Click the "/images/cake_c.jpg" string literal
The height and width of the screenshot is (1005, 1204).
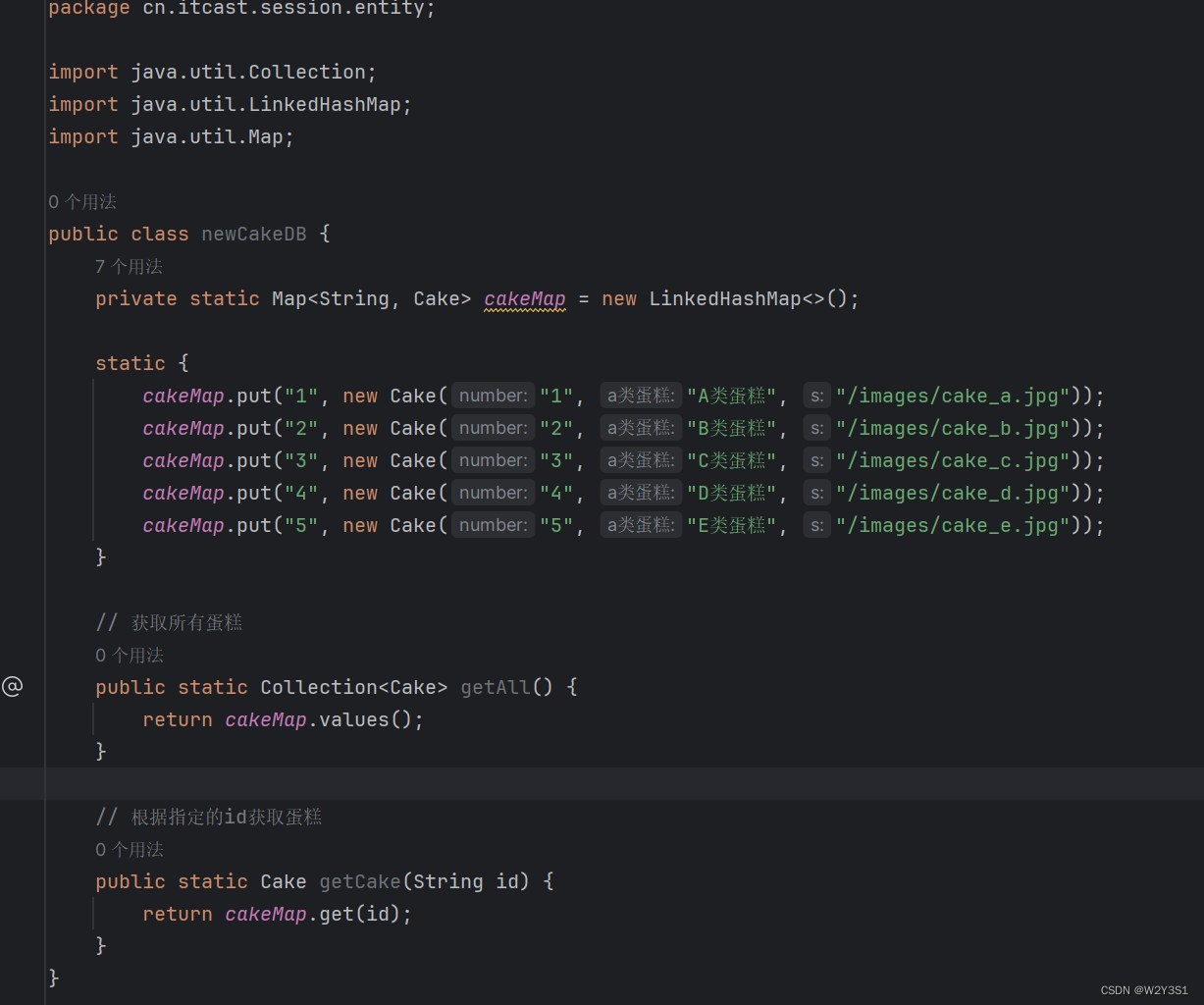pos(953,460)
